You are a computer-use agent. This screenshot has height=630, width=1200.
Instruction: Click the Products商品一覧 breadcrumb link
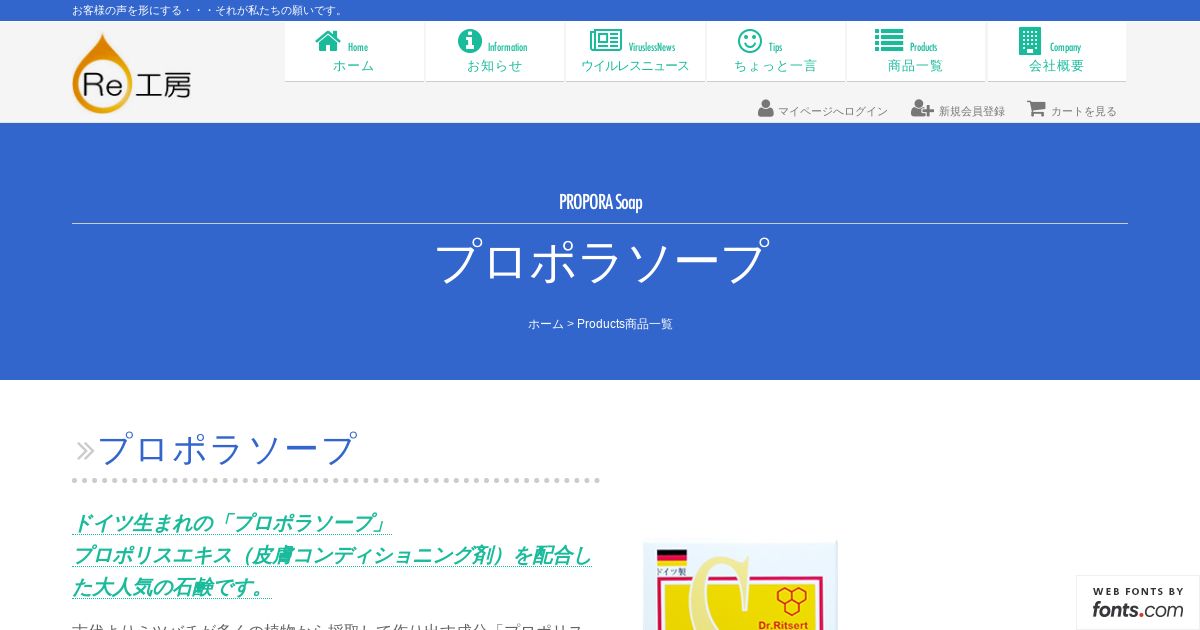click(x=625, y=324)
